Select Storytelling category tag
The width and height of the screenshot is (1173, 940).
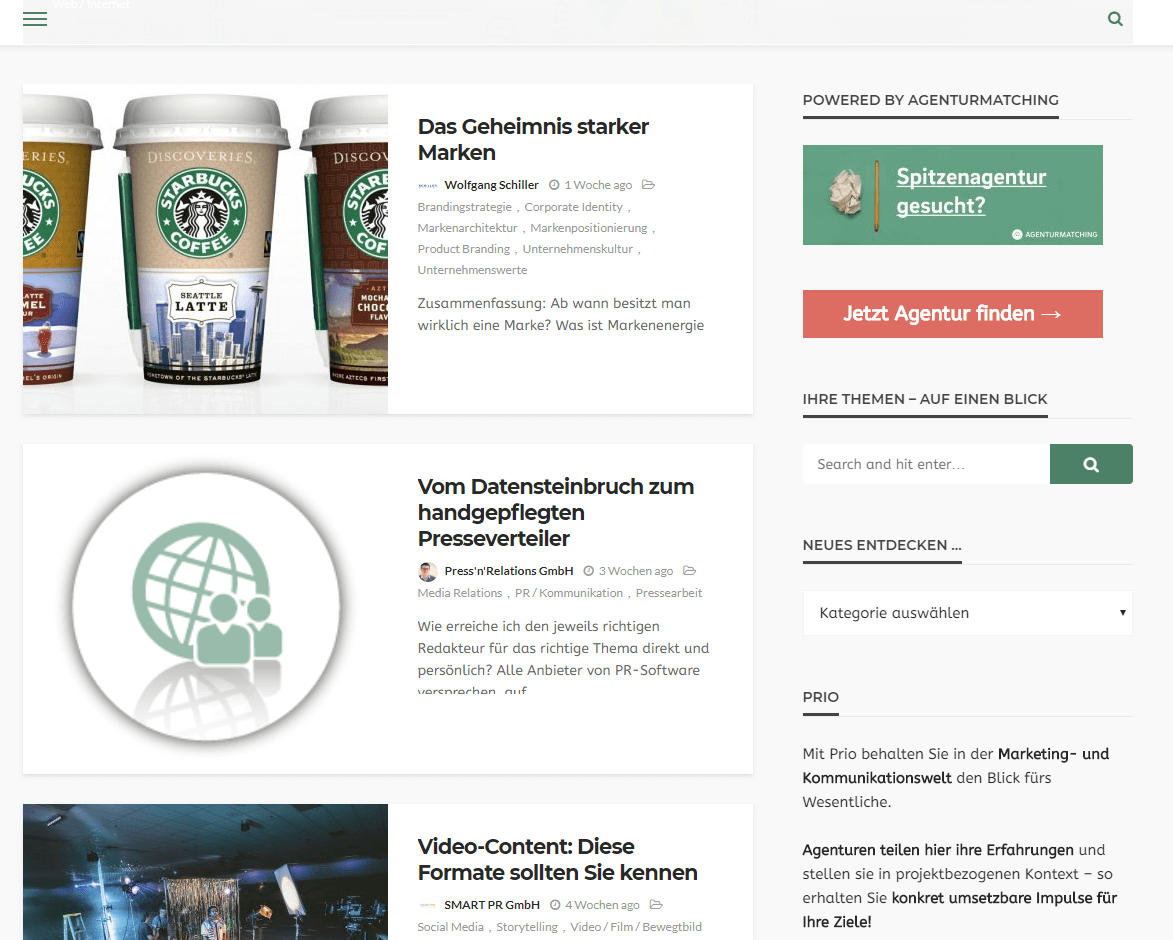pos(527,927)
